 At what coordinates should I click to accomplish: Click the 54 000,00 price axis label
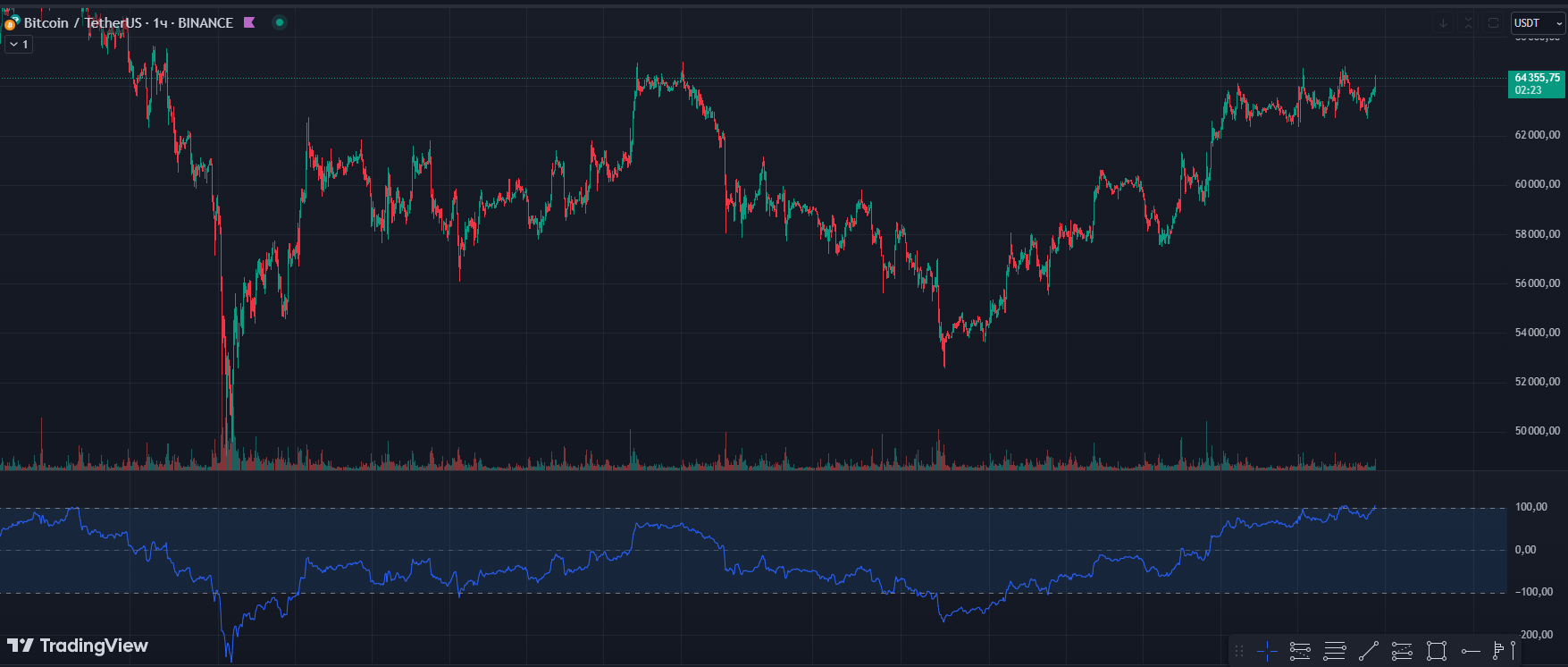point(1538,333)
